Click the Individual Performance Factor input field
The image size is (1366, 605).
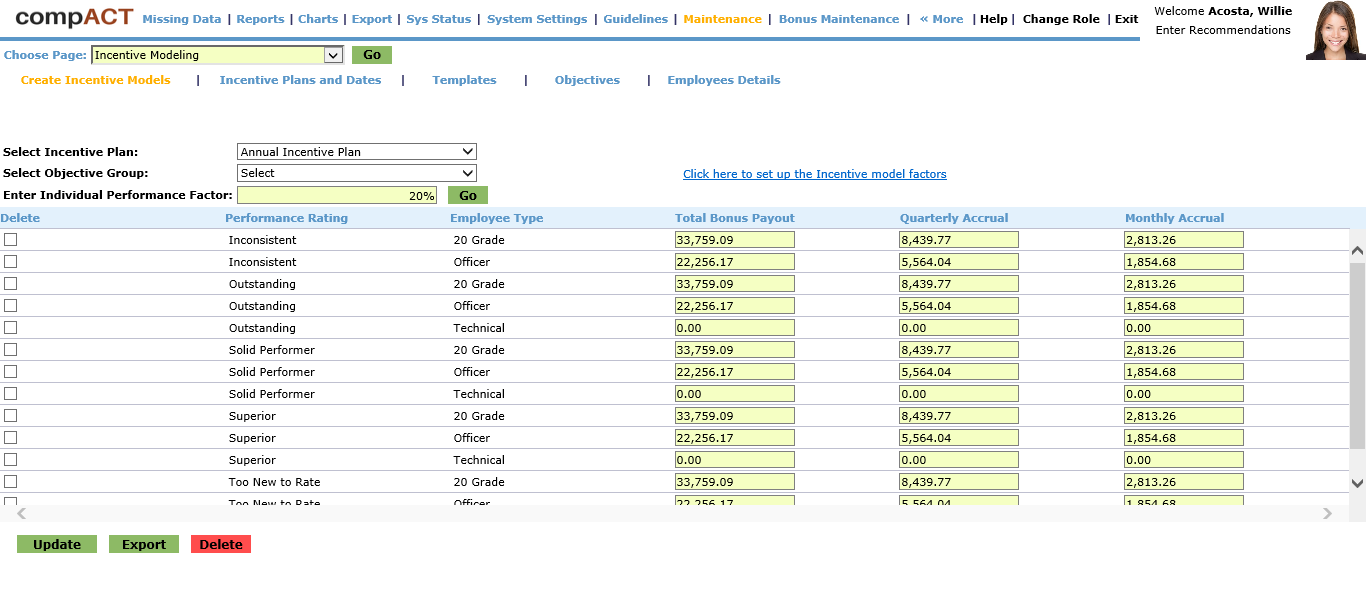pos(337,196)
